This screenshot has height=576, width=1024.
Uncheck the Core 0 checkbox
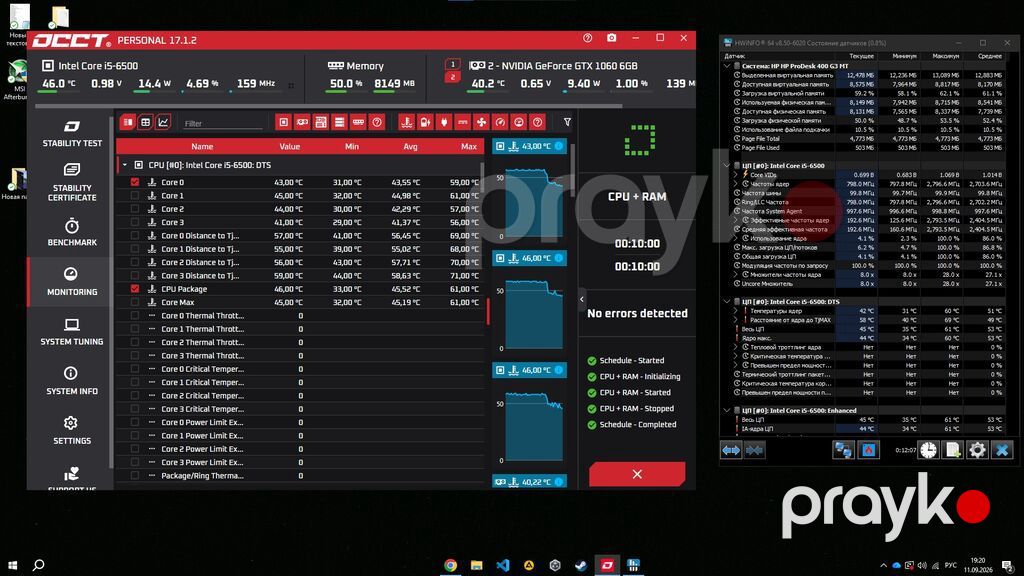click(x=135, y=182)
